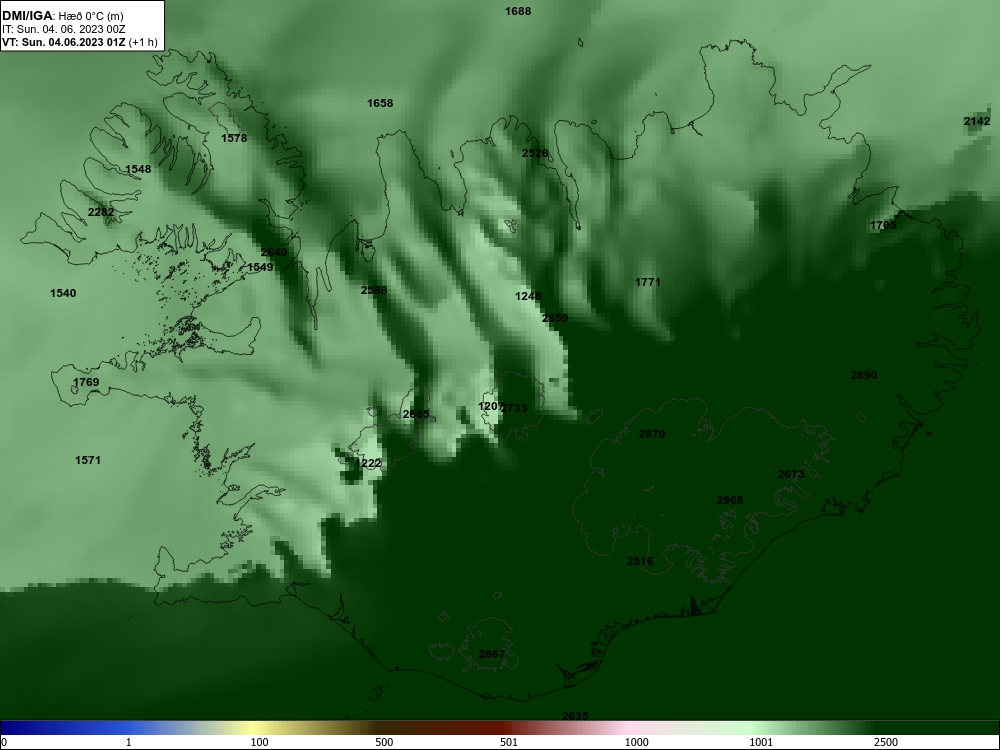Click the 2526 value in the north

(x=535, y=153)
